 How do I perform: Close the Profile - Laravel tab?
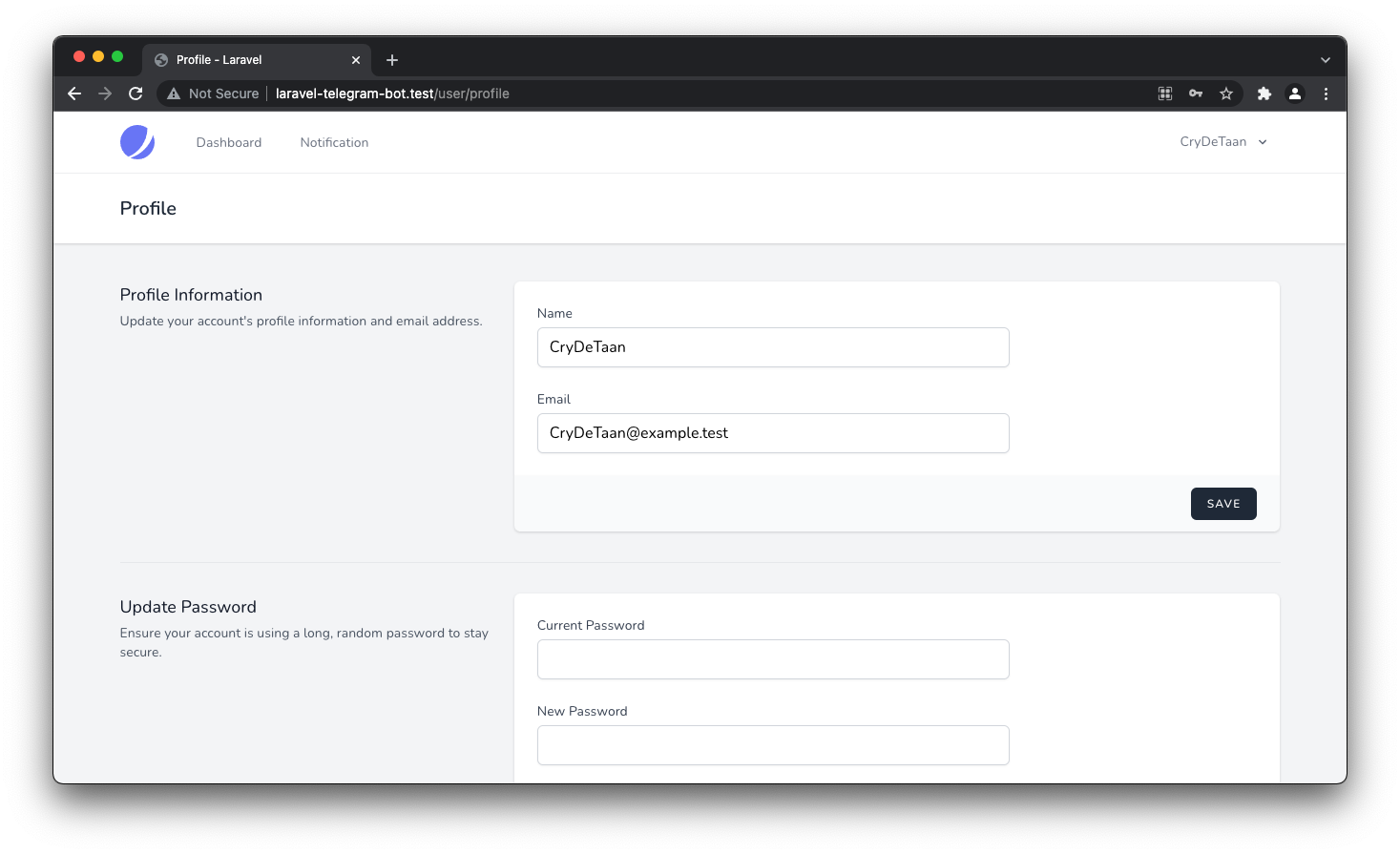[x=356, y=60]
